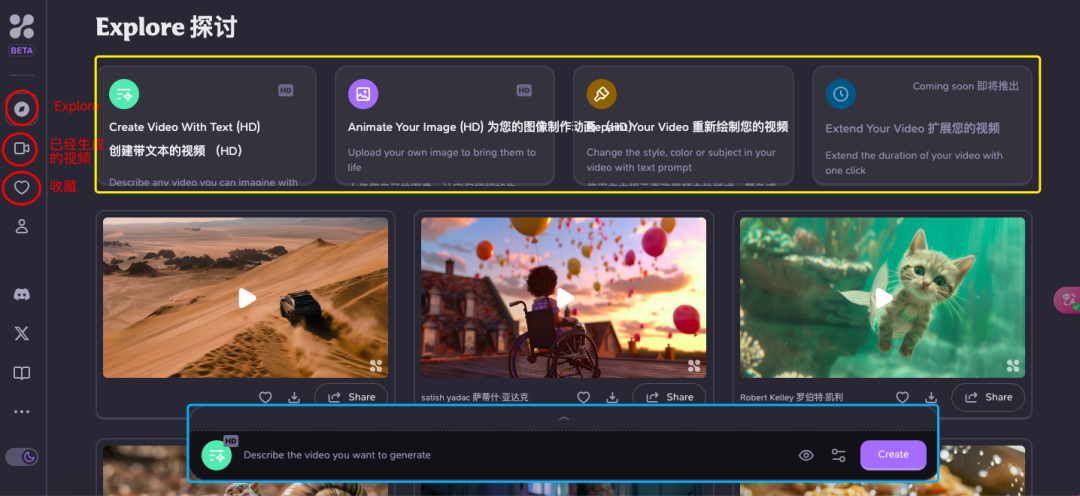Click the Coming soon label

(966, 87)
